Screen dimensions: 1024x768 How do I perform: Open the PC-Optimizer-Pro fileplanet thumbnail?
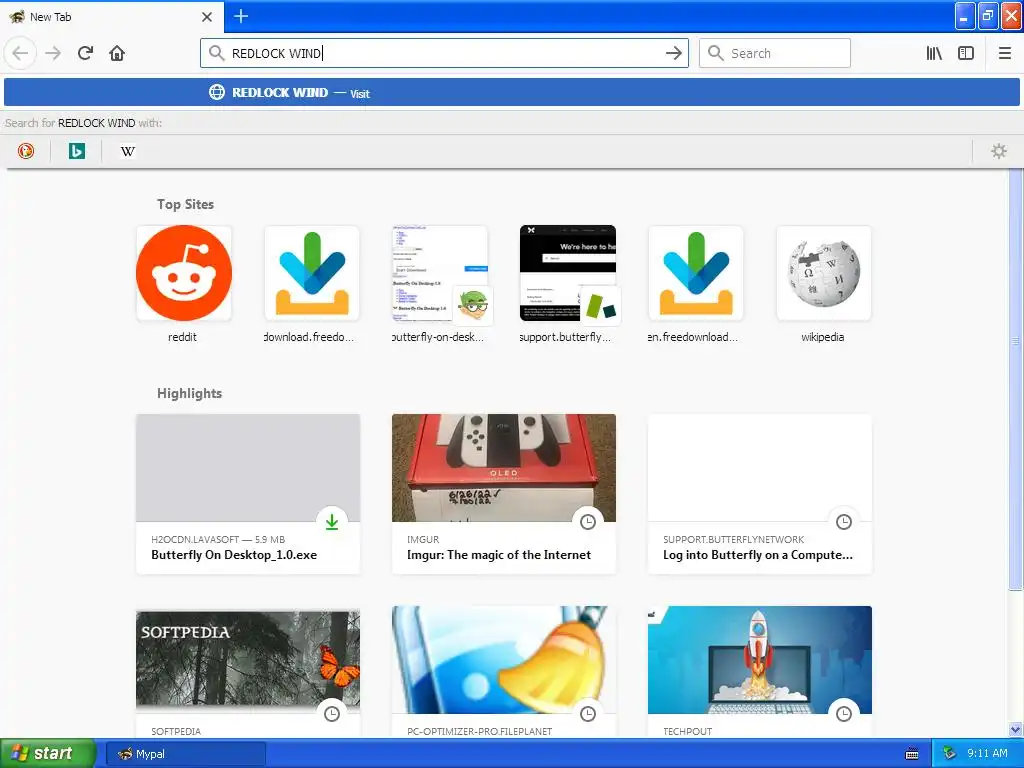pyautogui.click(x=504, y=660)
